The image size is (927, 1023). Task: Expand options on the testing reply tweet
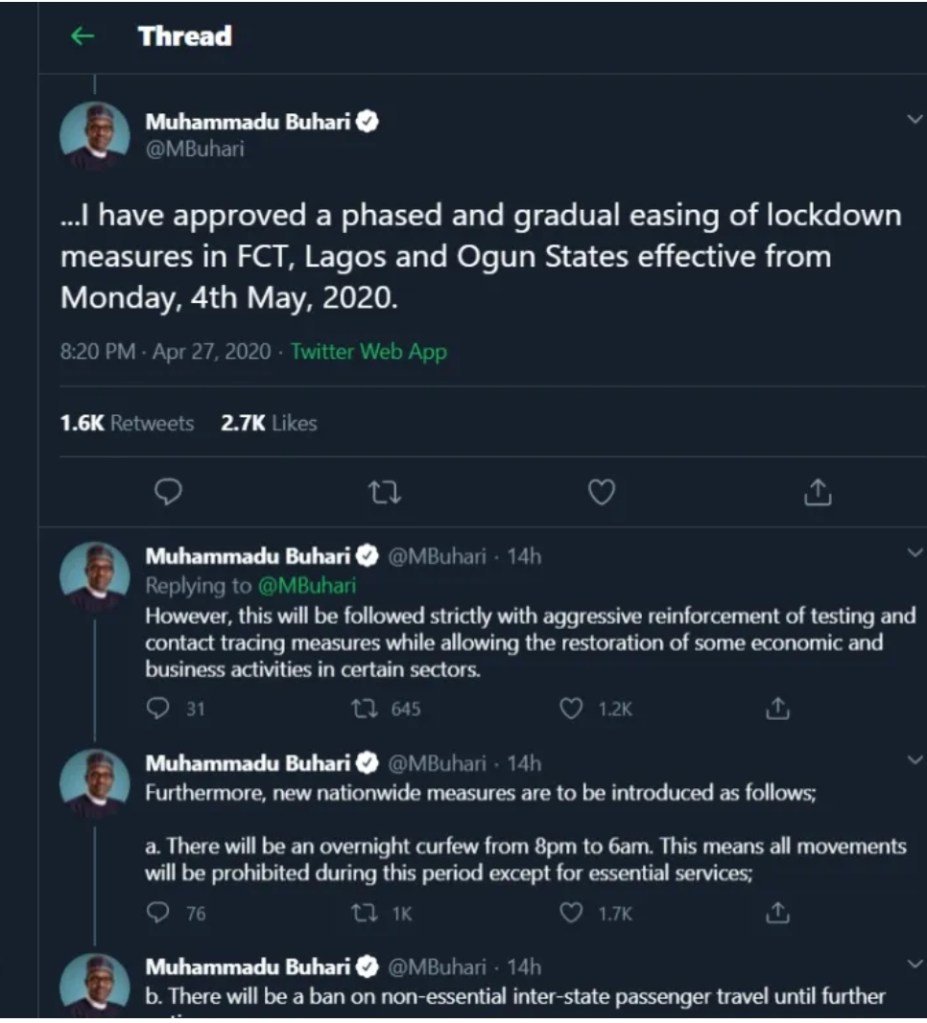pyautogui.click(x=914, y=552)
